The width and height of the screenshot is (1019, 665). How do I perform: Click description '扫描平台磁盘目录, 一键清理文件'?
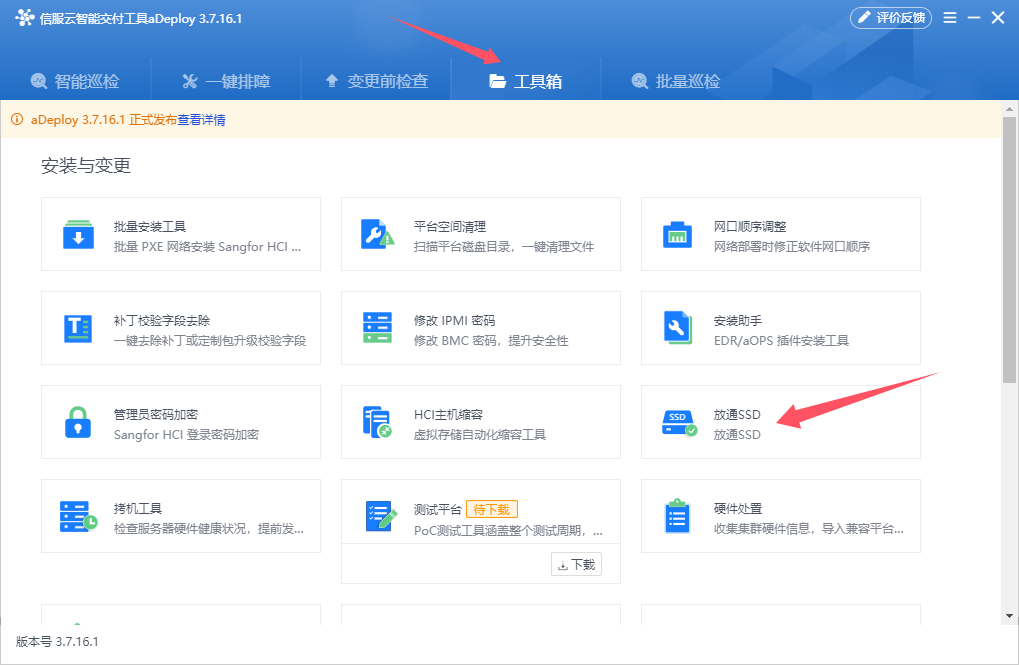[x=504, y=247]
